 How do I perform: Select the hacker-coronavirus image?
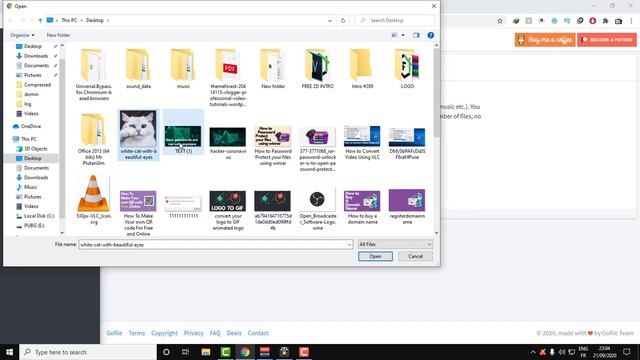click(x=228, y=142)
